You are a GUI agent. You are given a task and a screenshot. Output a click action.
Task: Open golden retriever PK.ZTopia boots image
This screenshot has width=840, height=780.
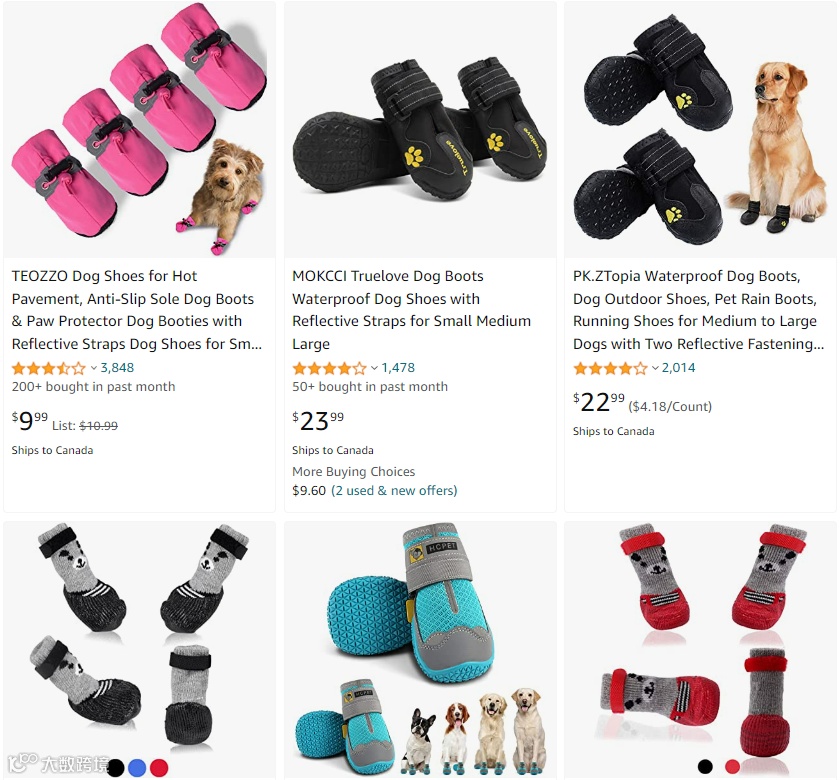(x=700, y=129)
